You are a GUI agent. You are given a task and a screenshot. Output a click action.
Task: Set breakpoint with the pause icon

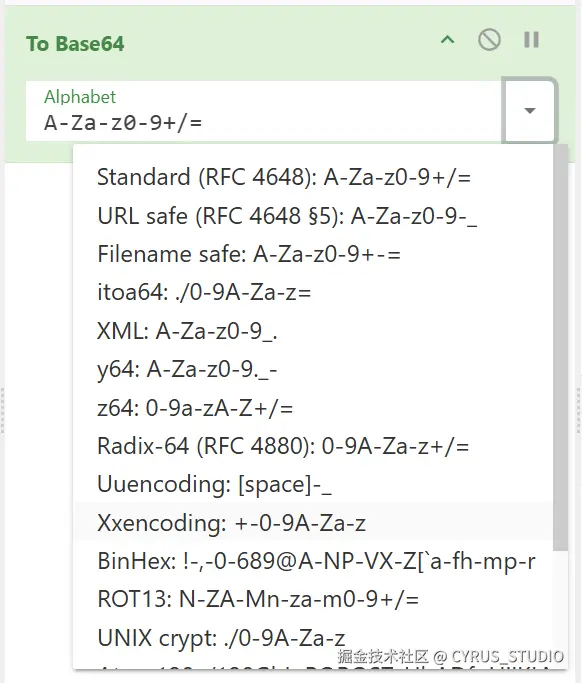click(x=531, y=40)
